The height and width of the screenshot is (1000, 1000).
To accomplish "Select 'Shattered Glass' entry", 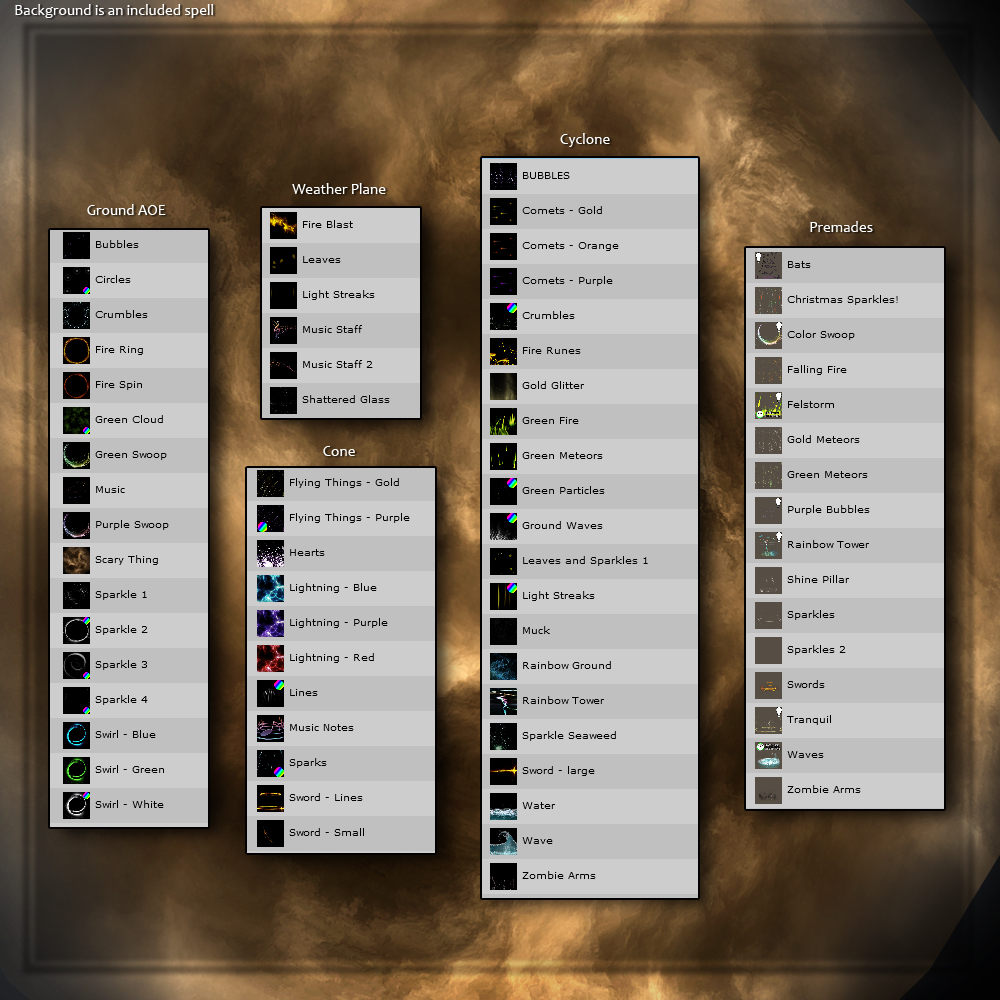I will (341, 401).
